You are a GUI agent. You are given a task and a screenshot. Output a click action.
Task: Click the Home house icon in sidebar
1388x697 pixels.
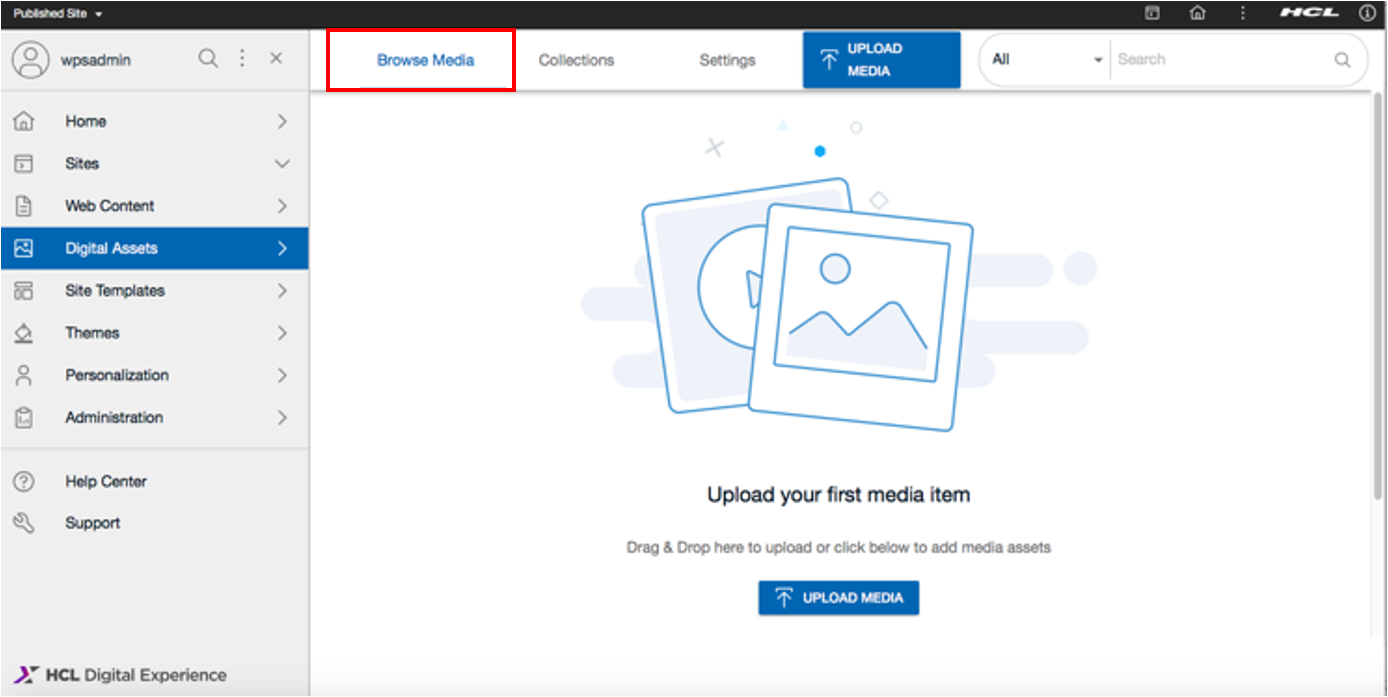click(24, 121)
